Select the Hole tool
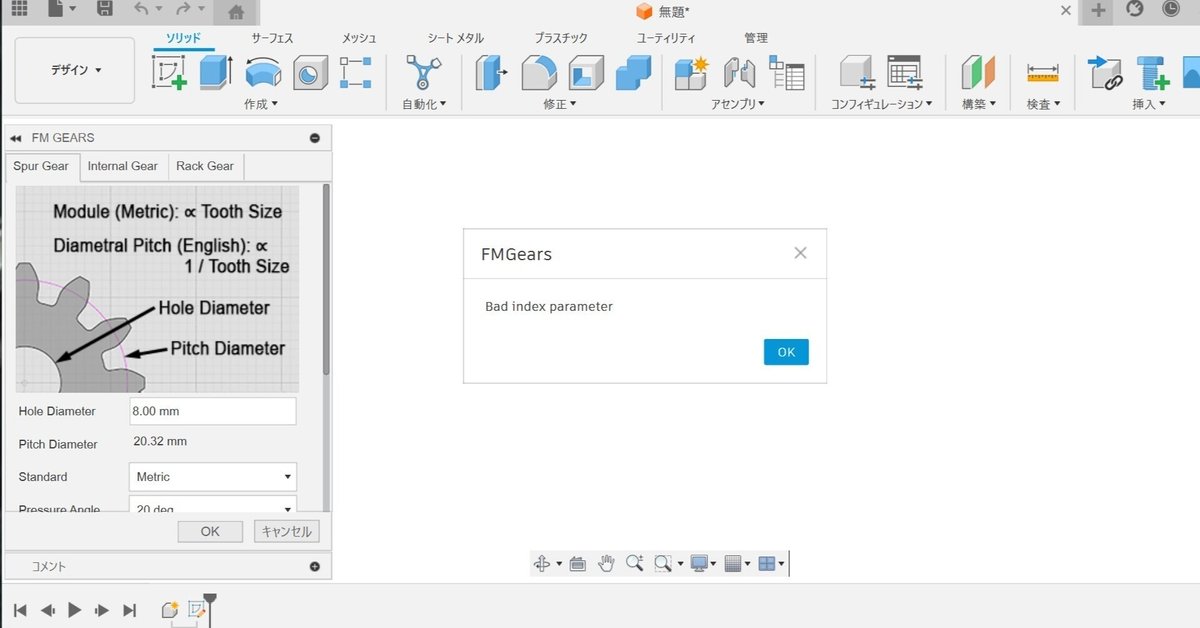This screenshot has width=1200, height=628. coord(310,73)
